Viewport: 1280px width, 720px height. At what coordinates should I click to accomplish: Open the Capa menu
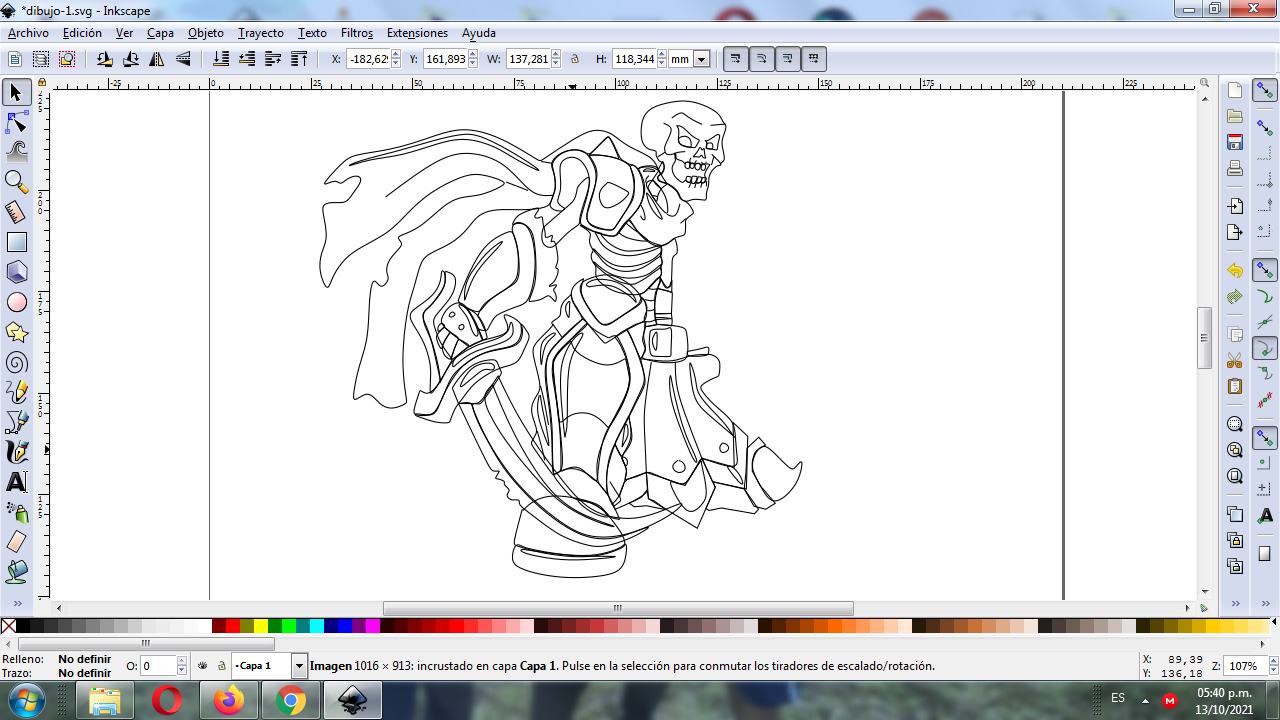click(x=160, y=33)
